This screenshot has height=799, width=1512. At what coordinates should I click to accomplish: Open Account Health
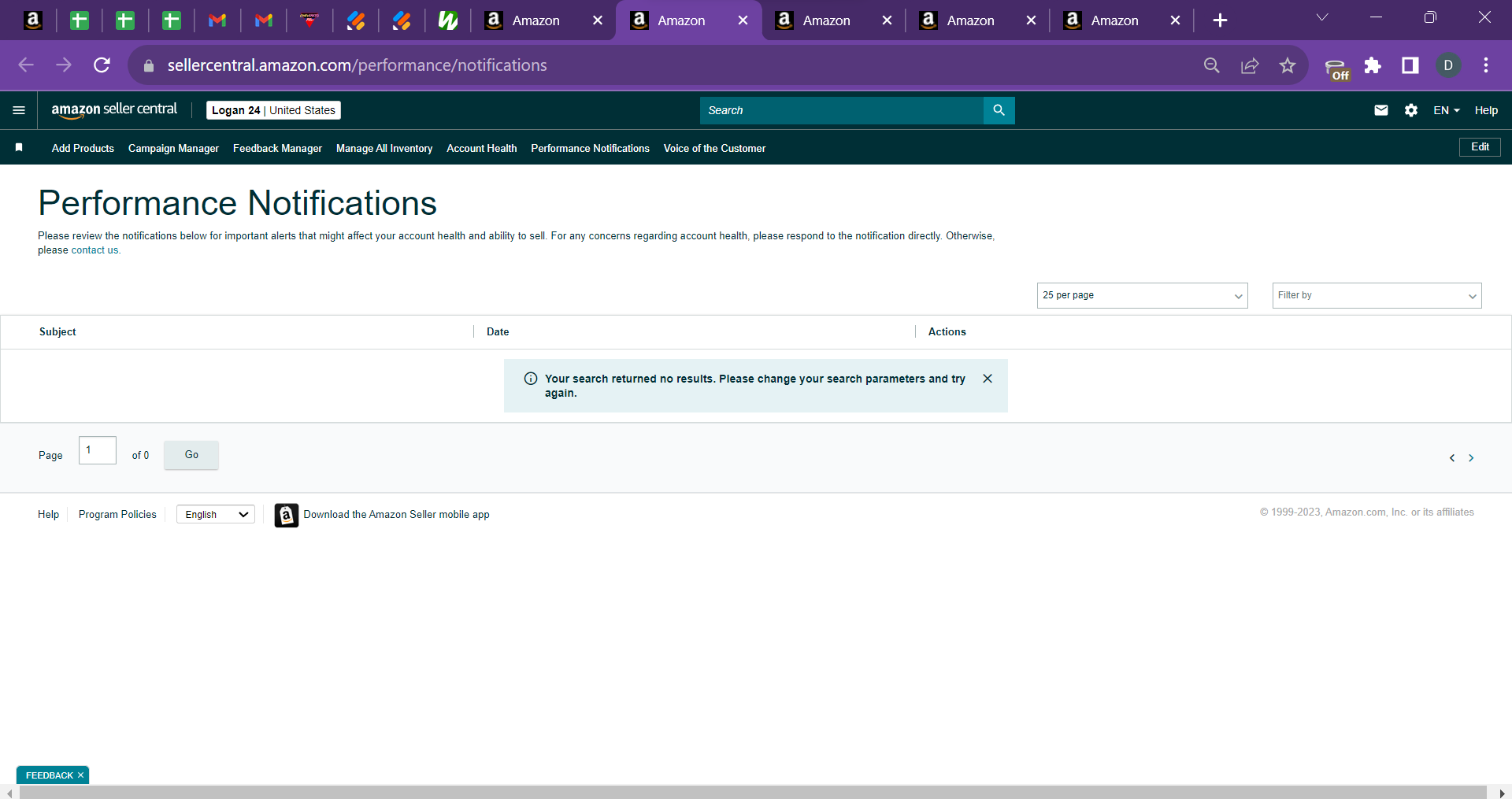pos(481,148)
